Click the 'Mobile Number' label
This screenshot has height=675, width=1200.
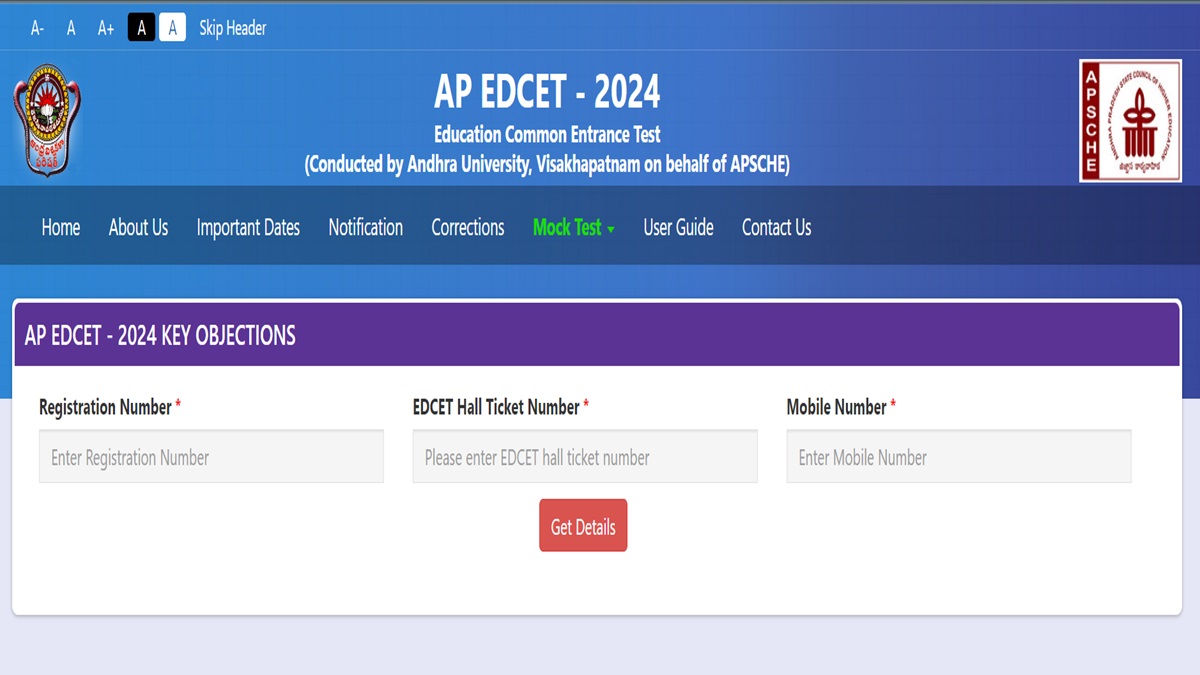tap(837, 407)
